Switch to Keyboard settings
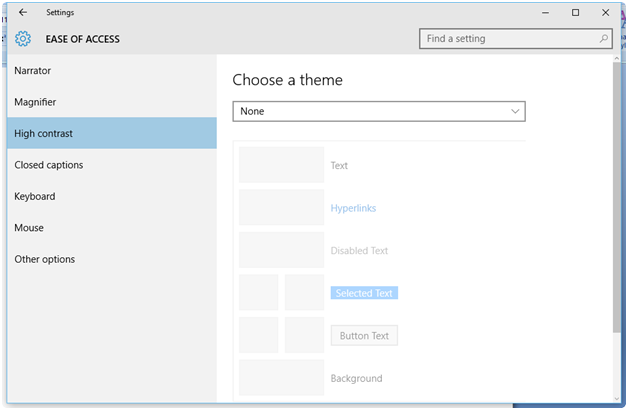The width and height of the screenshot is (628, 410). pyautogui.click(x=35, y=196)
